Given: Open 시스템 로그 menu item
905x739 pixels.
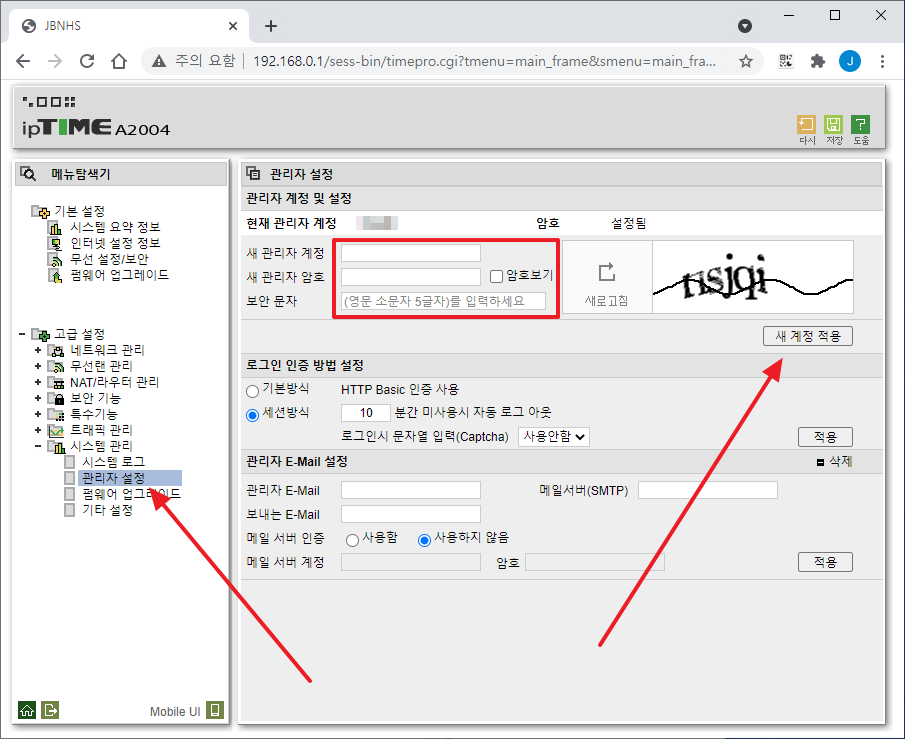Looking at the screenshot, I should (x=113, y=462).
